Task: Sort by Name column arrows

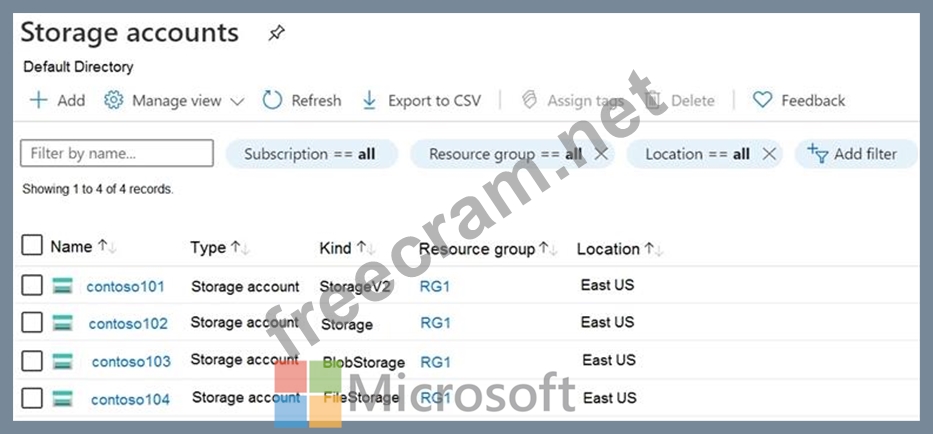Action: point(107,246)
